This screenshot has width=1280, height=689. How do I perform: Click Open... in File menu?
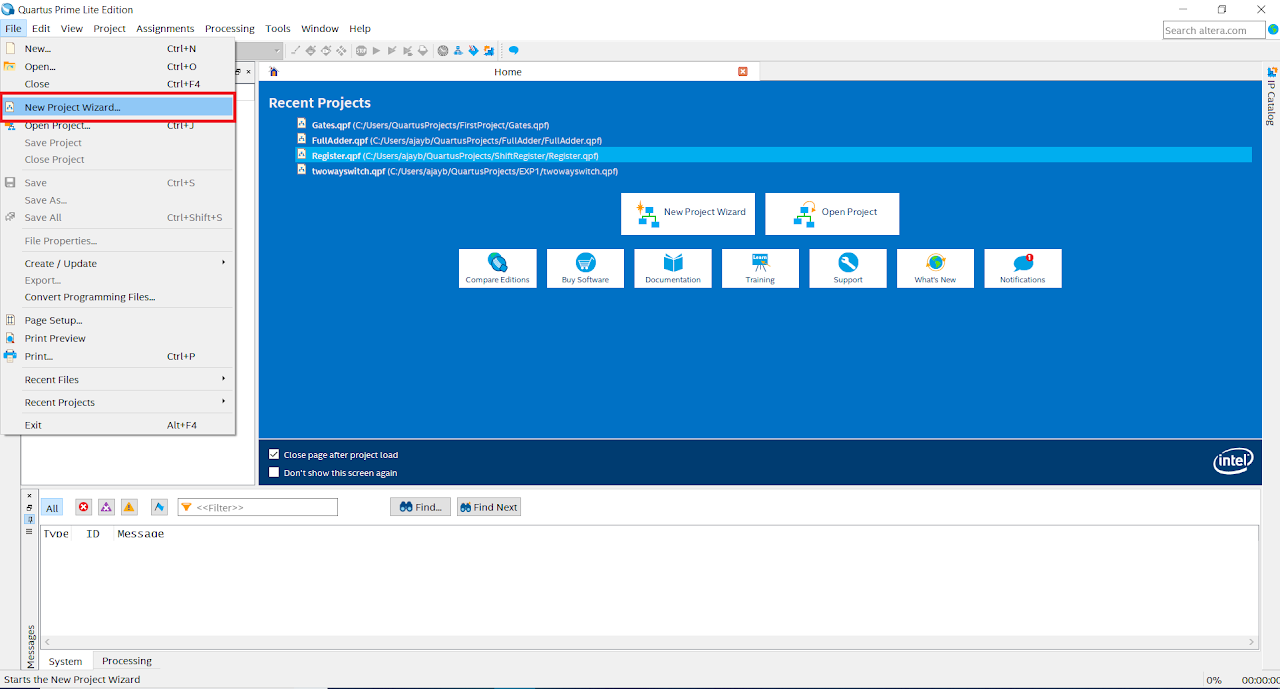[x=118, y=66]
